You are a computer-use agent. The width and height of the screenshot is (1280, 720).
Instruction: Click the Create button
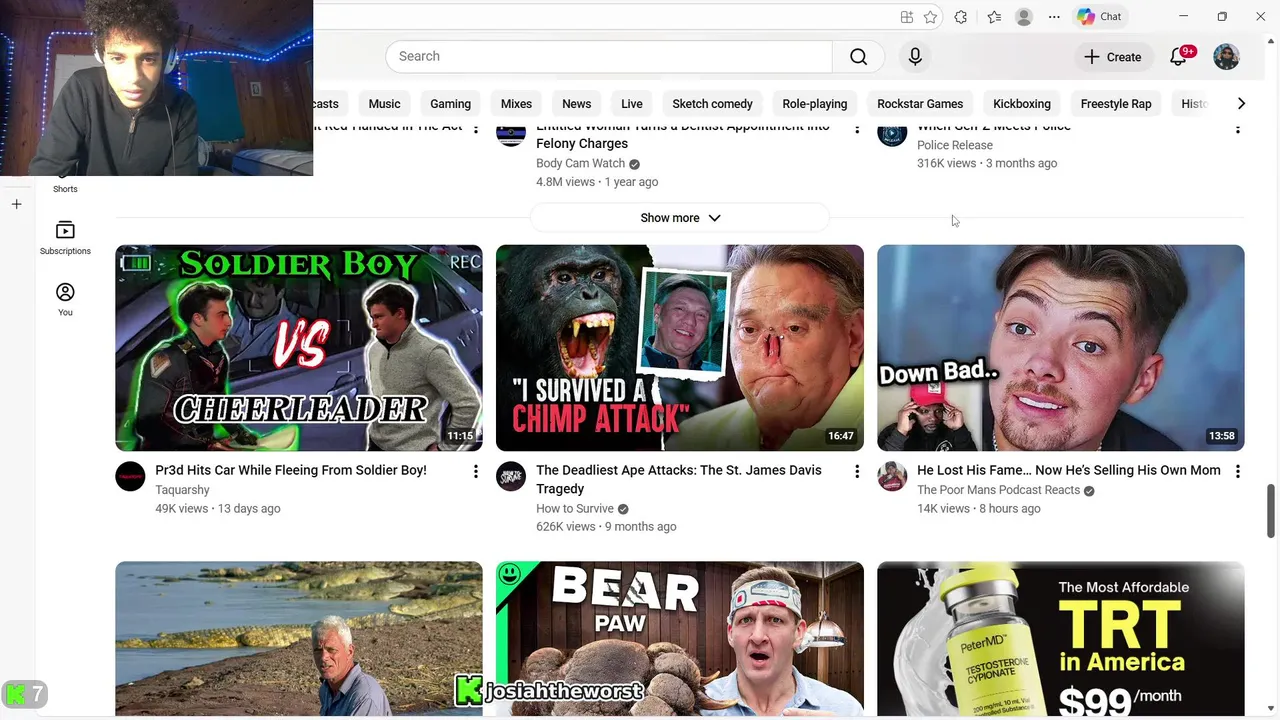(x=1112, y=57)
